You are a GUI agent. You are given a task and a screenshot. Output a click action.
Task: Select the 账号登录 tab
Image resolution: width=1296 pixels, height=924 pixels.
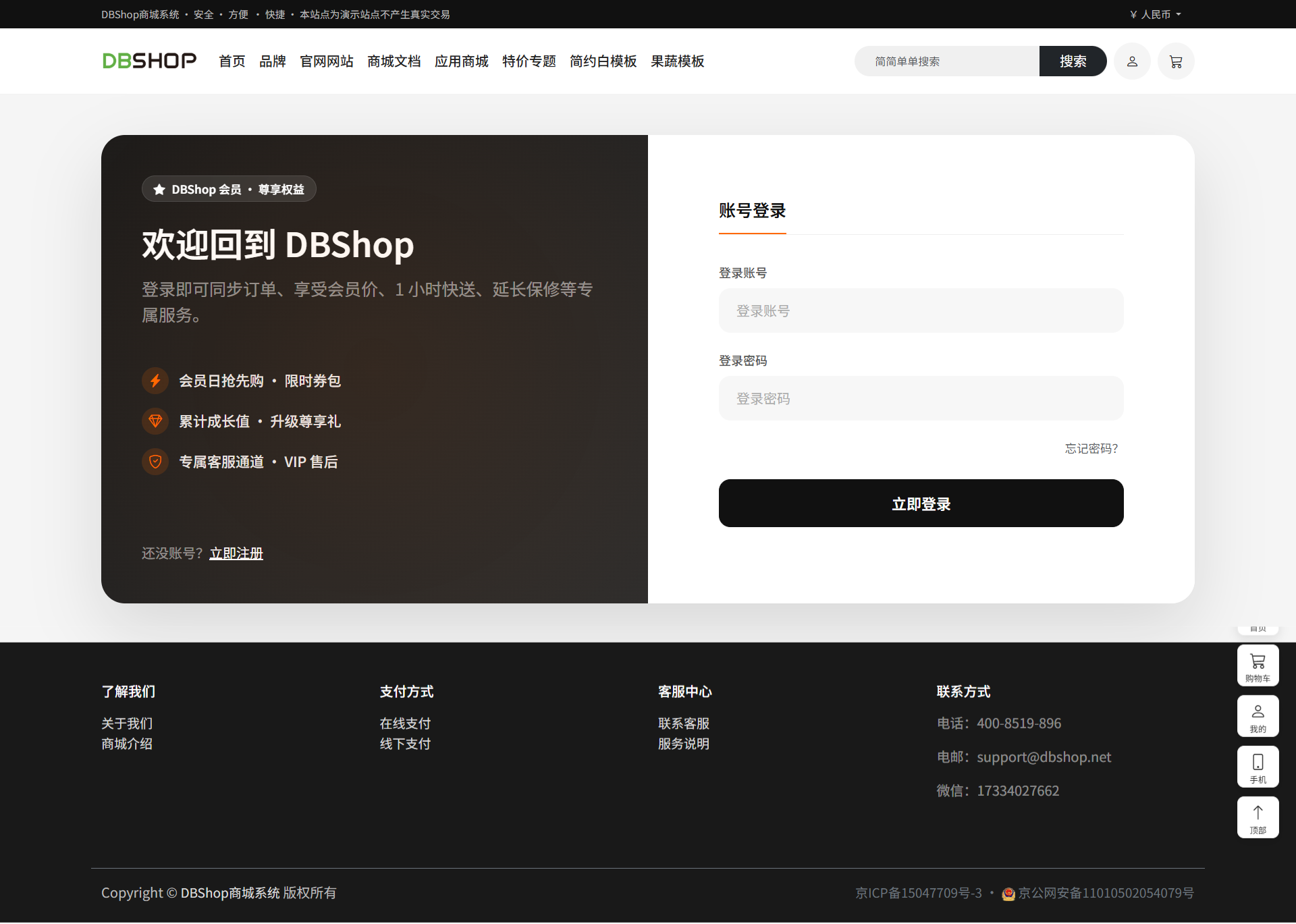752,211
